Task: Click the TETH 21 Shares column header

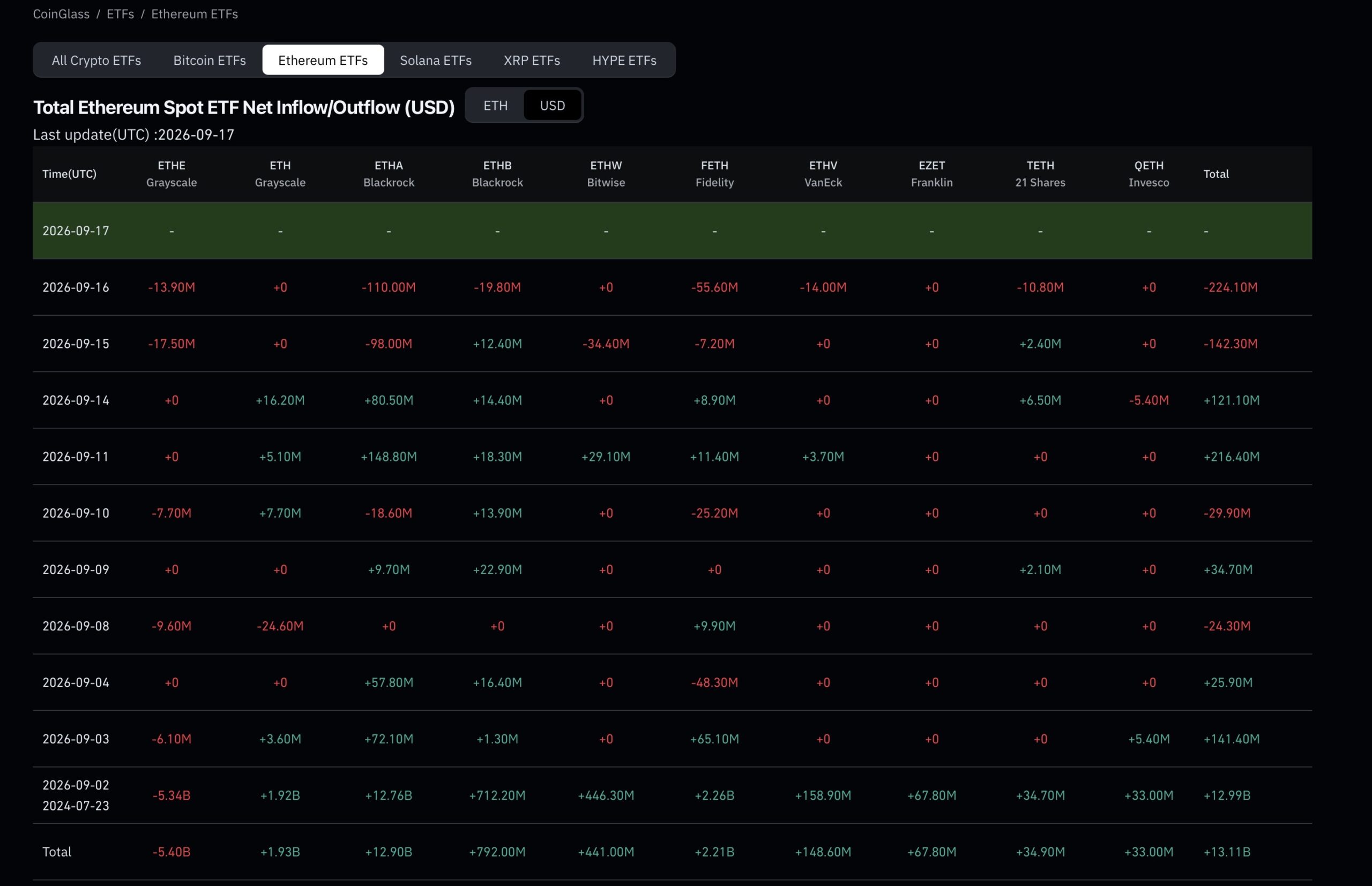Action: pos(1040,174)
